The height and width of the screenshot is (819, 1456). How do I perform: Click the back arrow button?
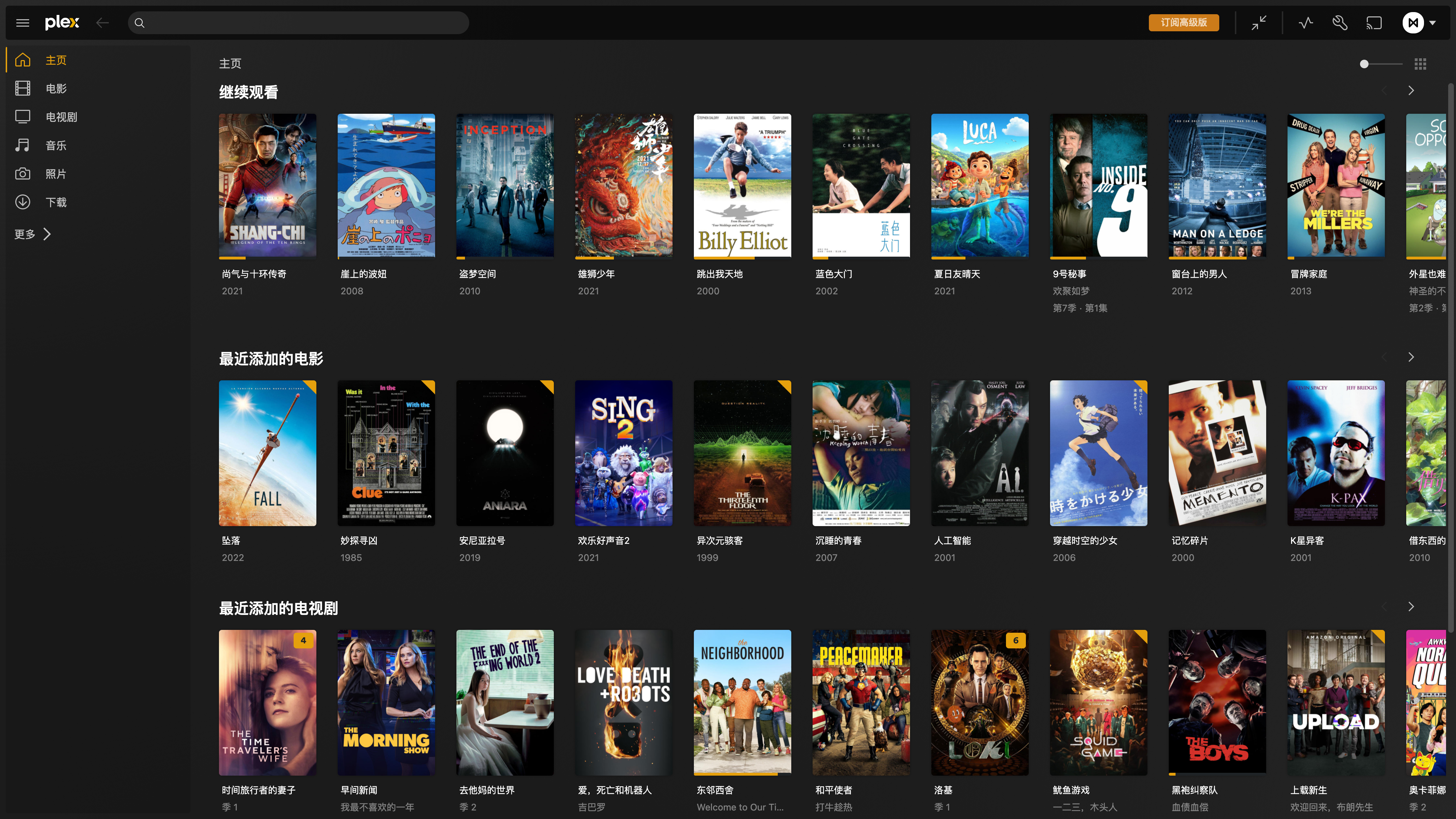click(x=102, y=23)
